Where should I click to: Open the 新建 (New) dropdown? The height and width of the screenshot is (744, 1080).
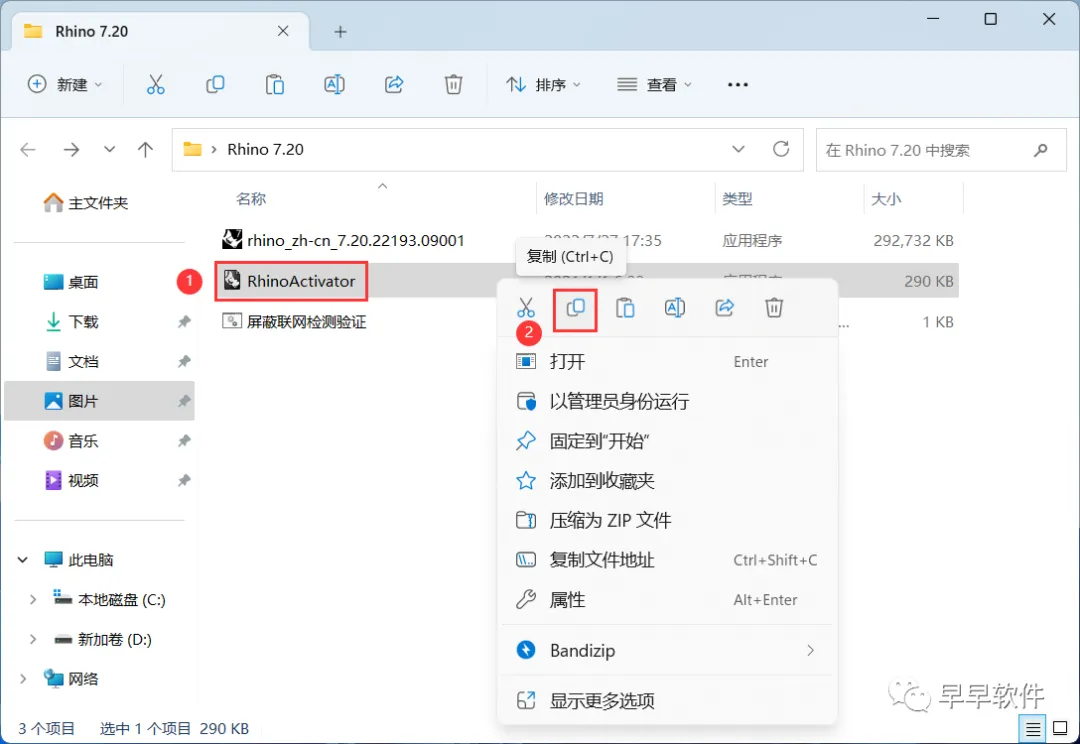point(65,85)
